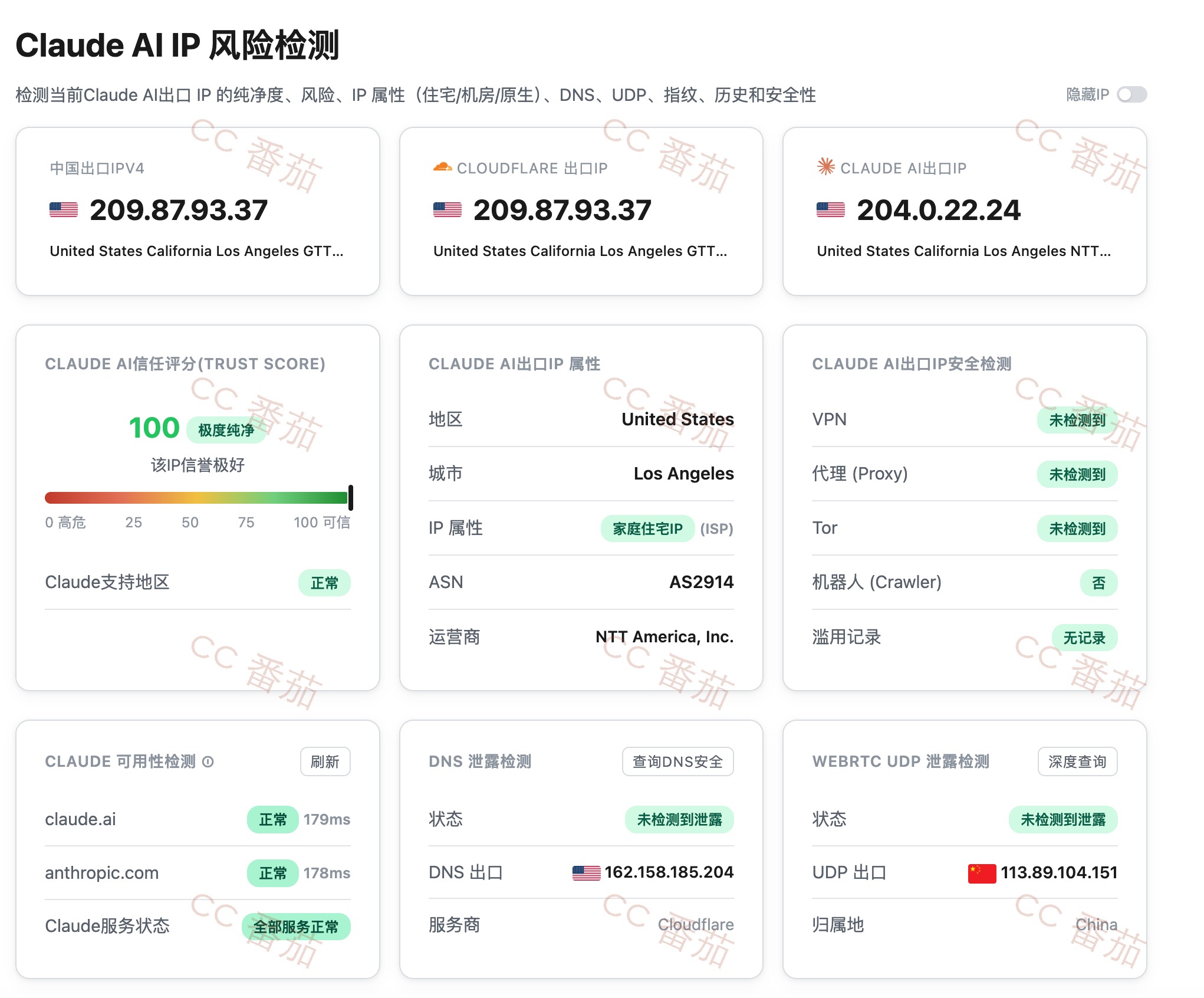Image resolution: width=1204 pixels, height=998 pixels.
Task: Click the ASN value AS2914
Action: [701, 582]
